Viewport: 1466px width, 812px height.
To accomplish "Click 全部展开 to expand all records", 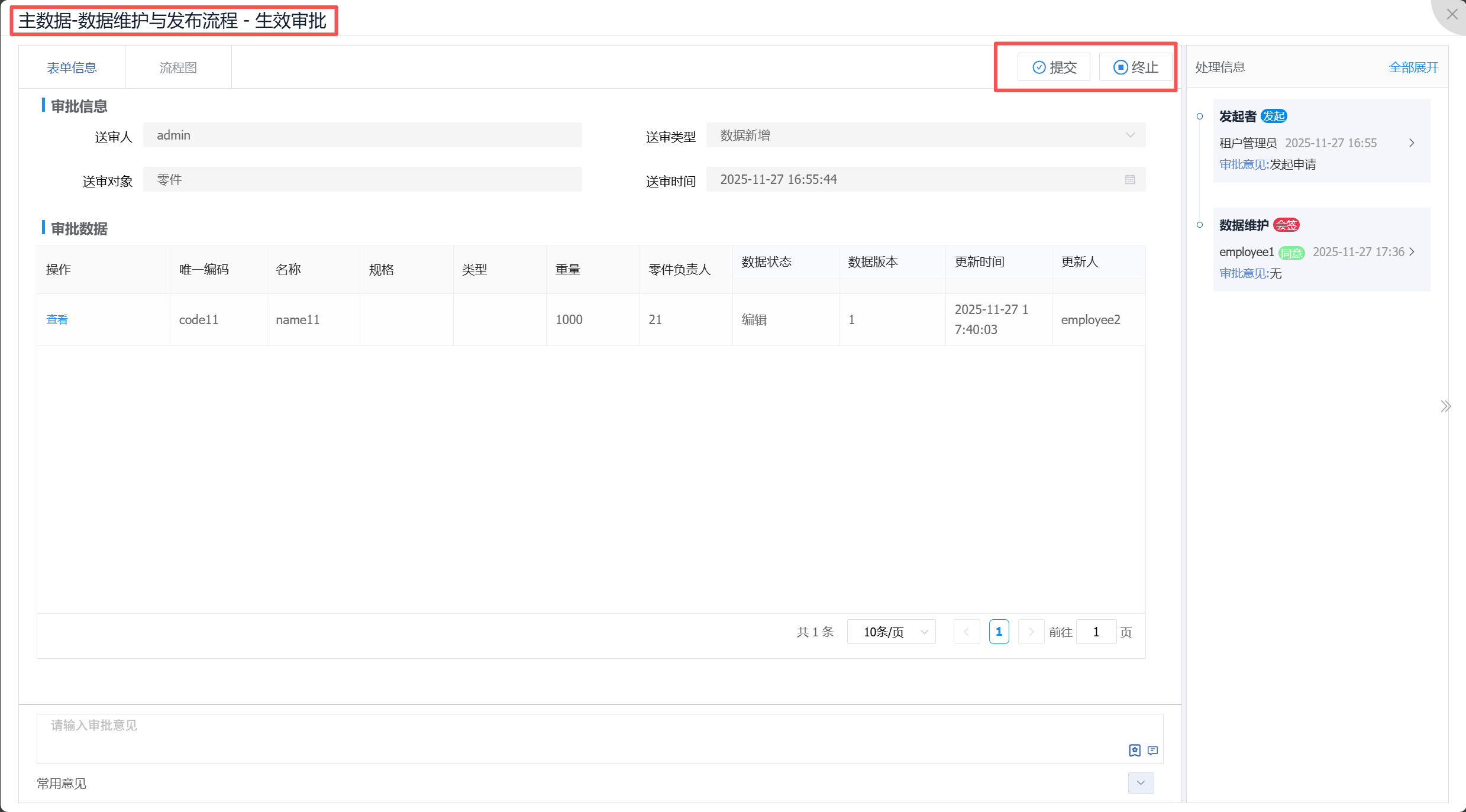I will click(1413, 67).
